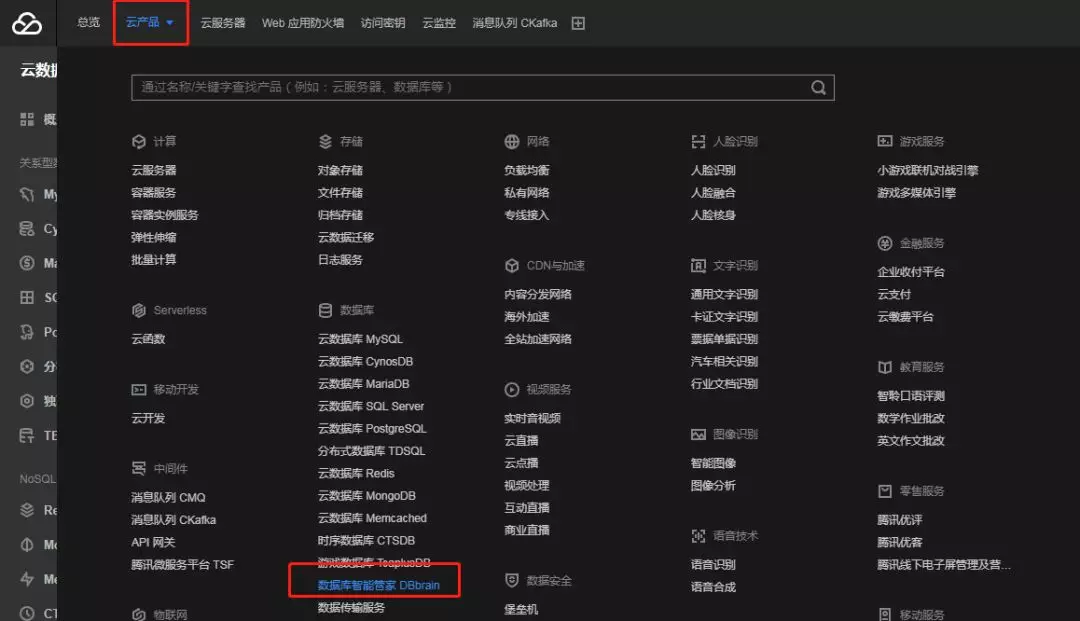Open 消息队列 CMQ under 中间件
This screenshot has width=1080, height=621.
click(168, 497)
